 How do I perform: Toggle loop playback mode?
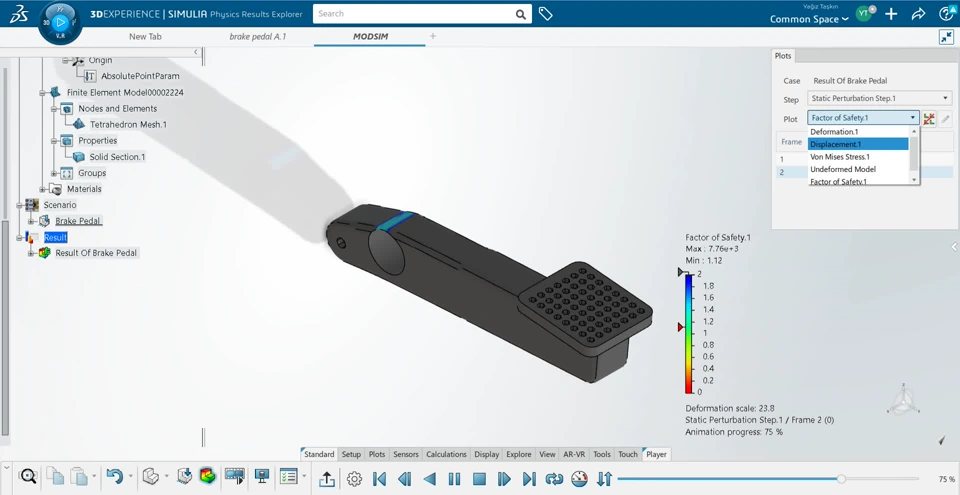pyautogui.click(x=554, y=478)
